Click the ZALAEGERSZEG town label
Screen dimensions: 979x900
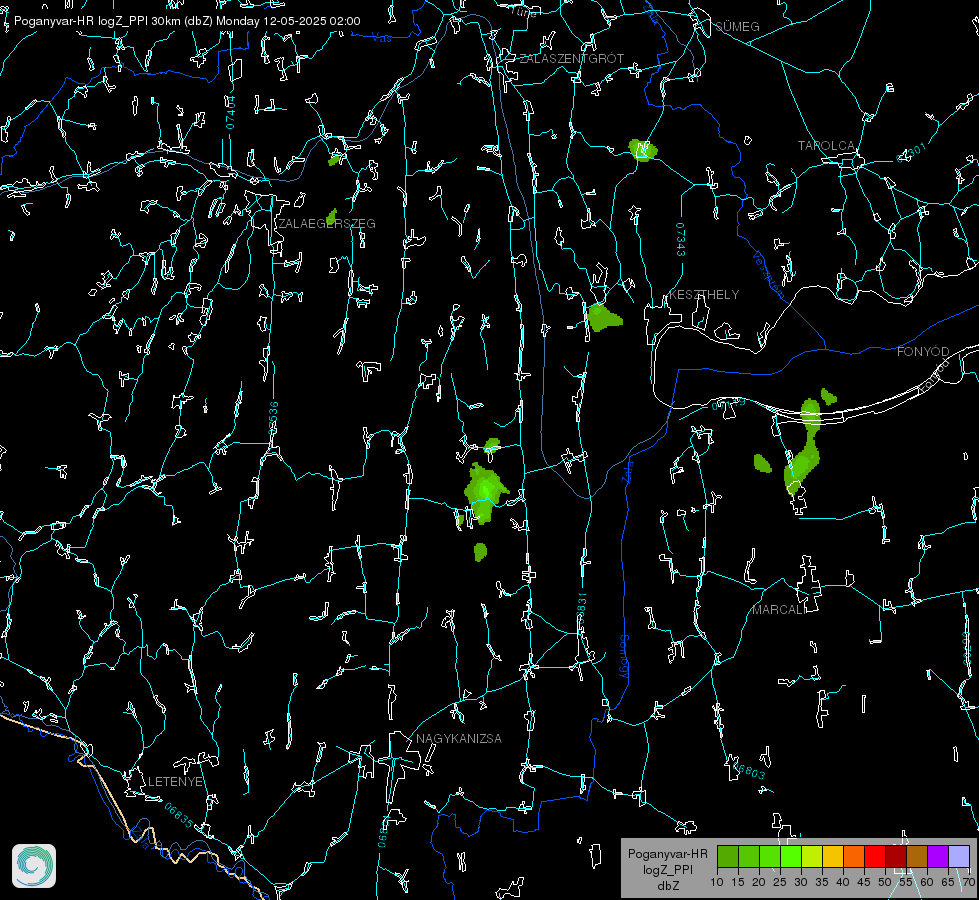tap(327, 224)
